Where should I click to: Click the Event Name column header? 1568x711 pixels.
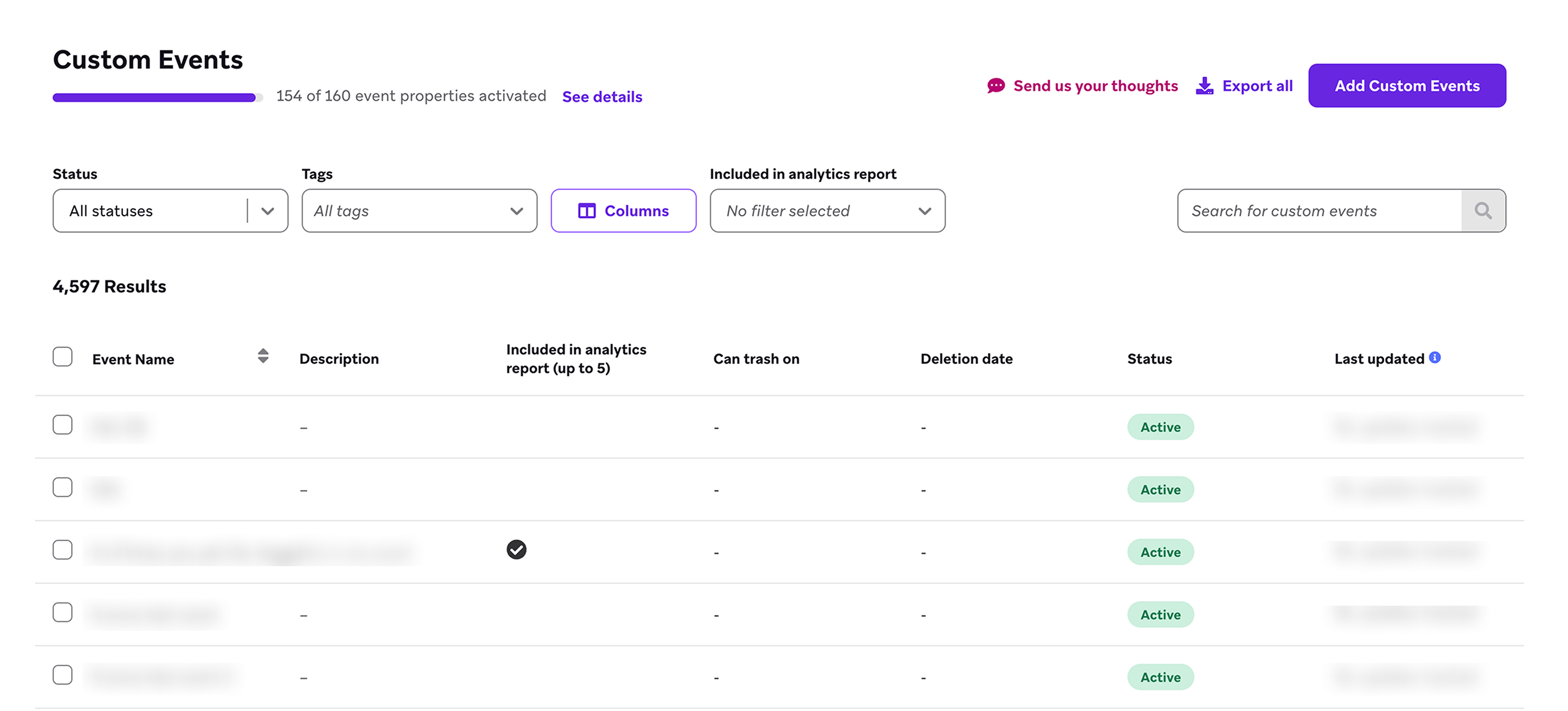tap(133, 359)
